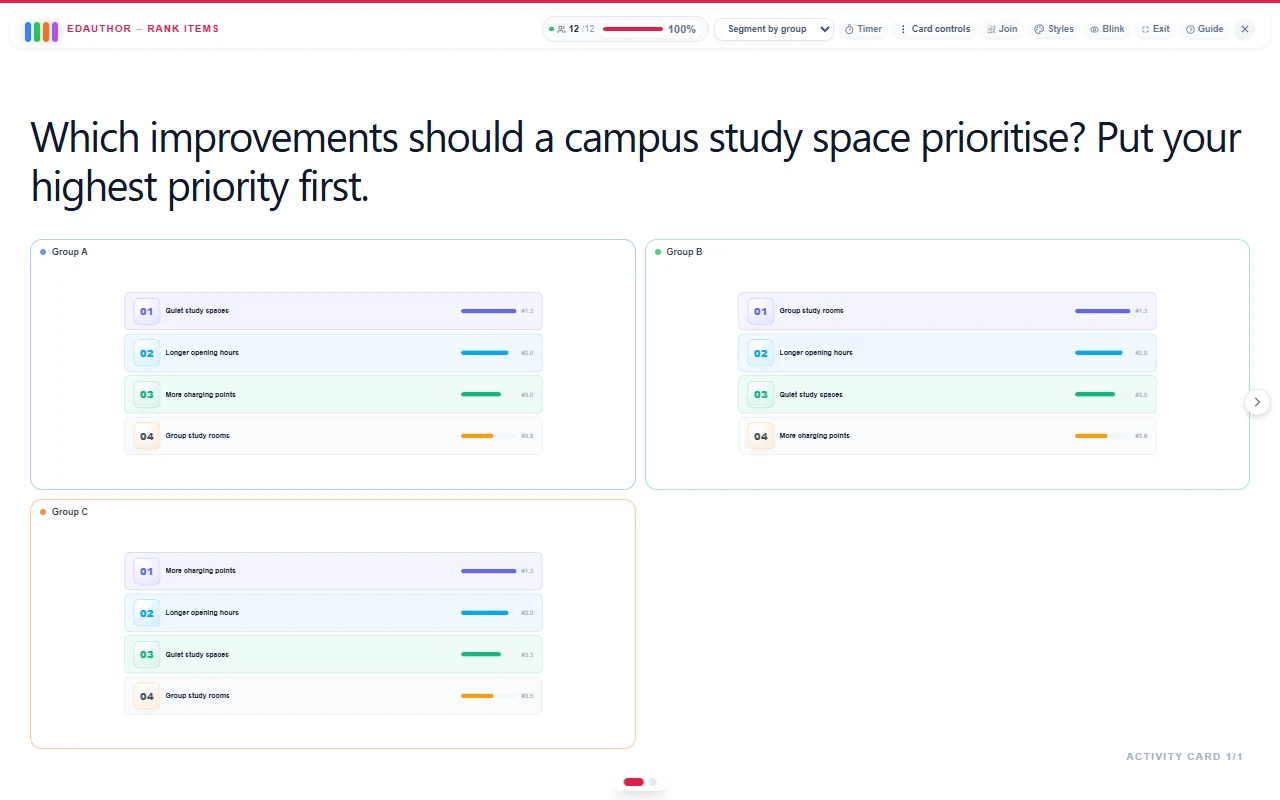Click the Group C label
1280x800 pixels.
tap(70, 512)
